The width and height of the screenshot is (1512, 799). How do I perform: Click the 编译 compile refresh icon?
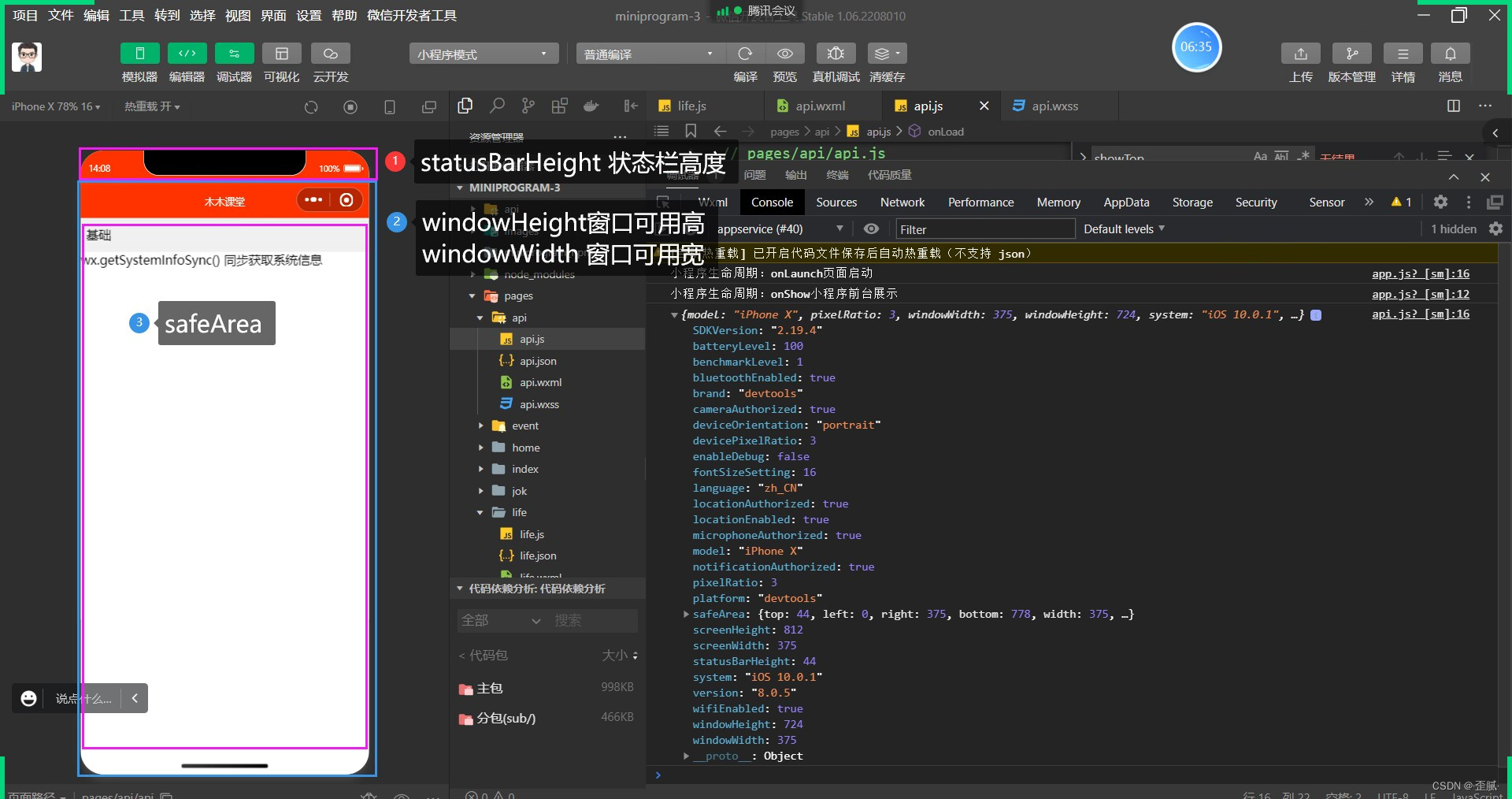click(x=745, y=54)
